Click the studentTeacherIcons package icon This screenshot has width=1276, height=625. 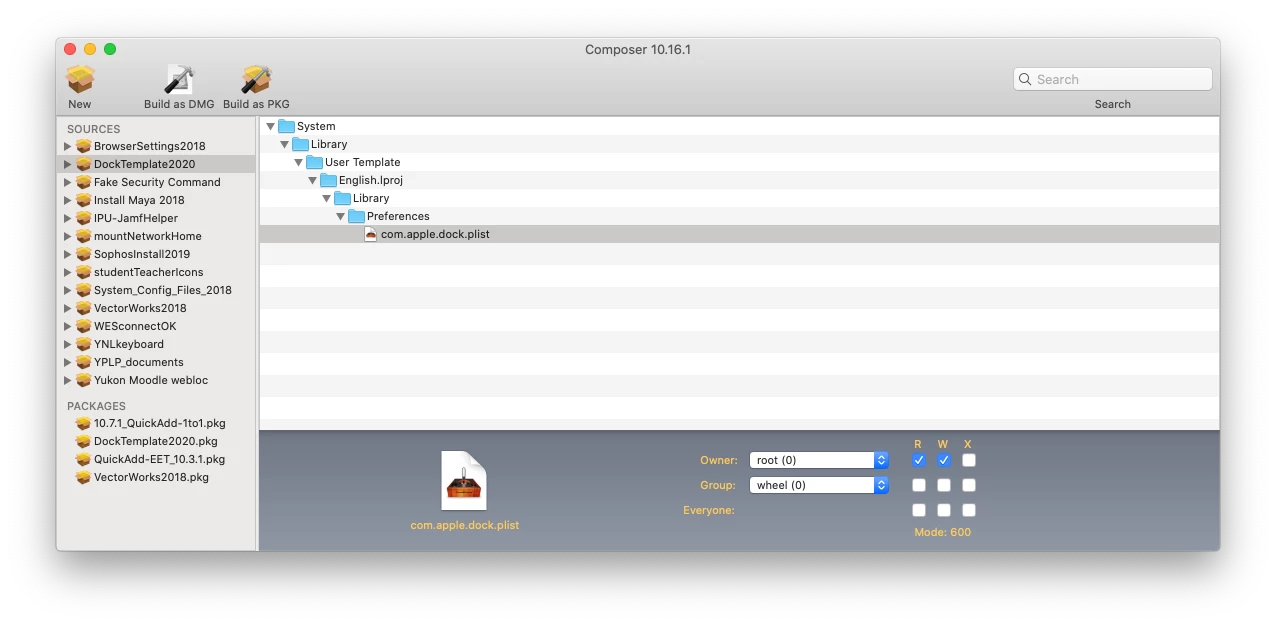point(83,272)
